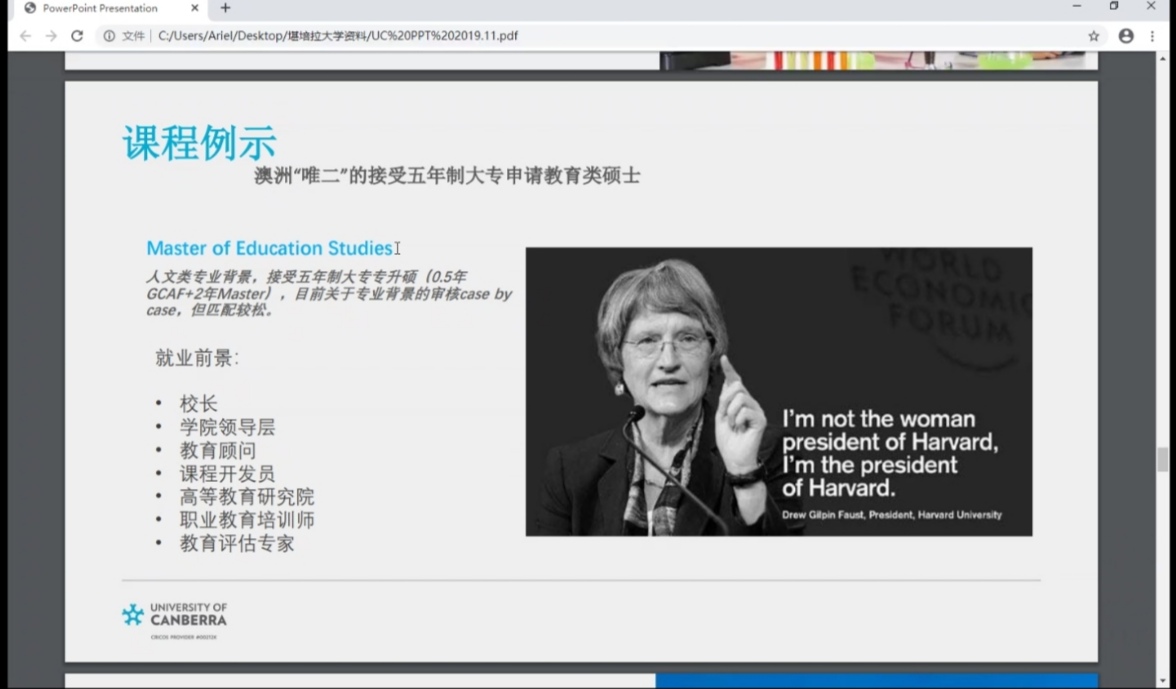The width and height of the screenshot is (1176, 689).
Task: Open the site information icon in address bar
Action: coord(110,36)
